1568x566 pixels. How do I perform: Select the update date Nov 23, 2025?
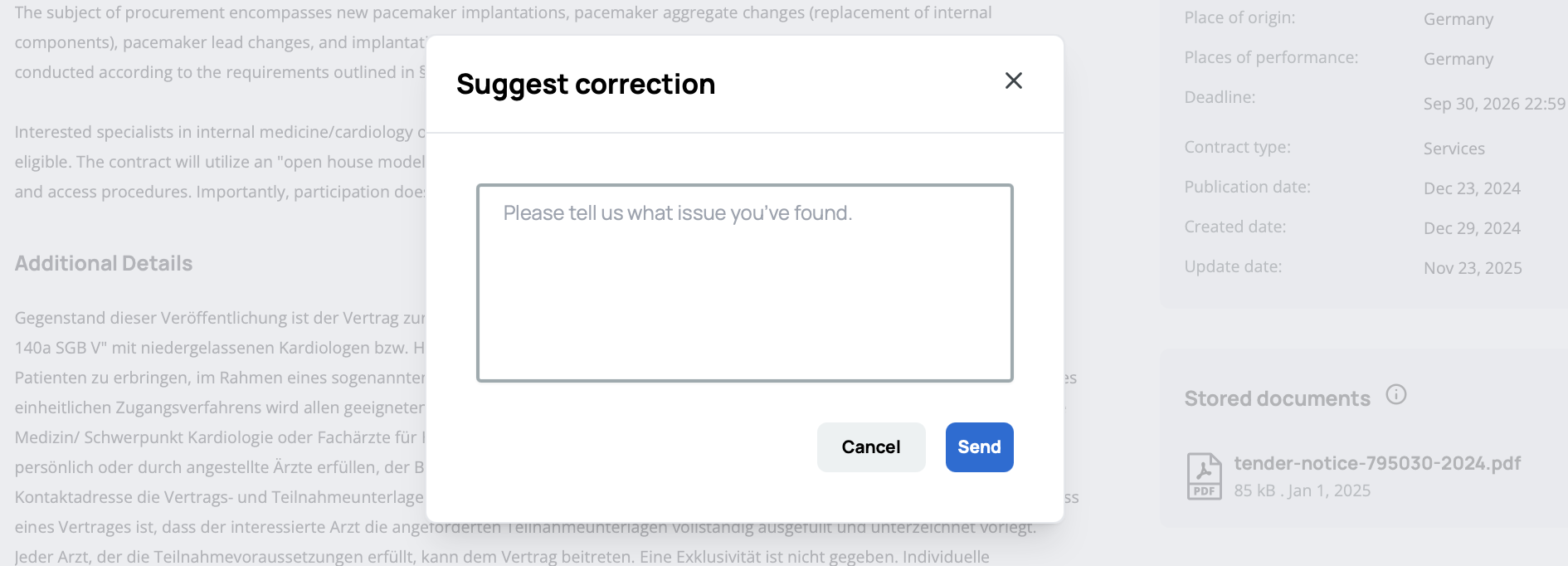pyautogui.click(x=1473, y=268)
